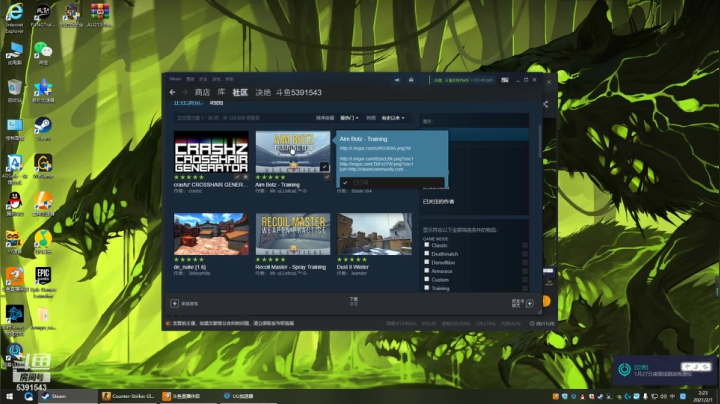The height and width of the screenshot is (404, 720).
Task: Open Internet Explorer desktop icon
Action: (15, 17)
